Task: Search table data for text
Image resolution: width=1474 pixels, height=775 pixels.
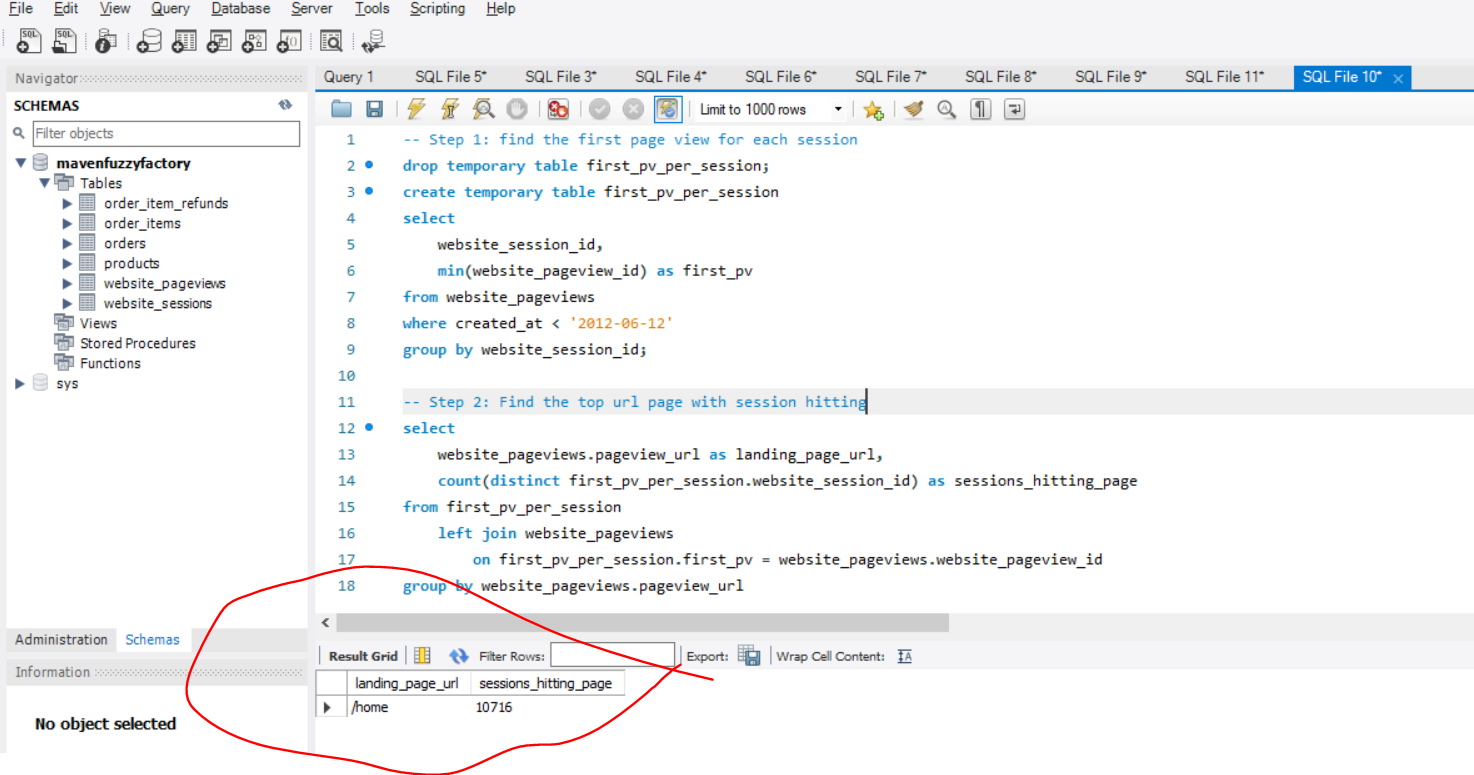Action: pos(331,41)
